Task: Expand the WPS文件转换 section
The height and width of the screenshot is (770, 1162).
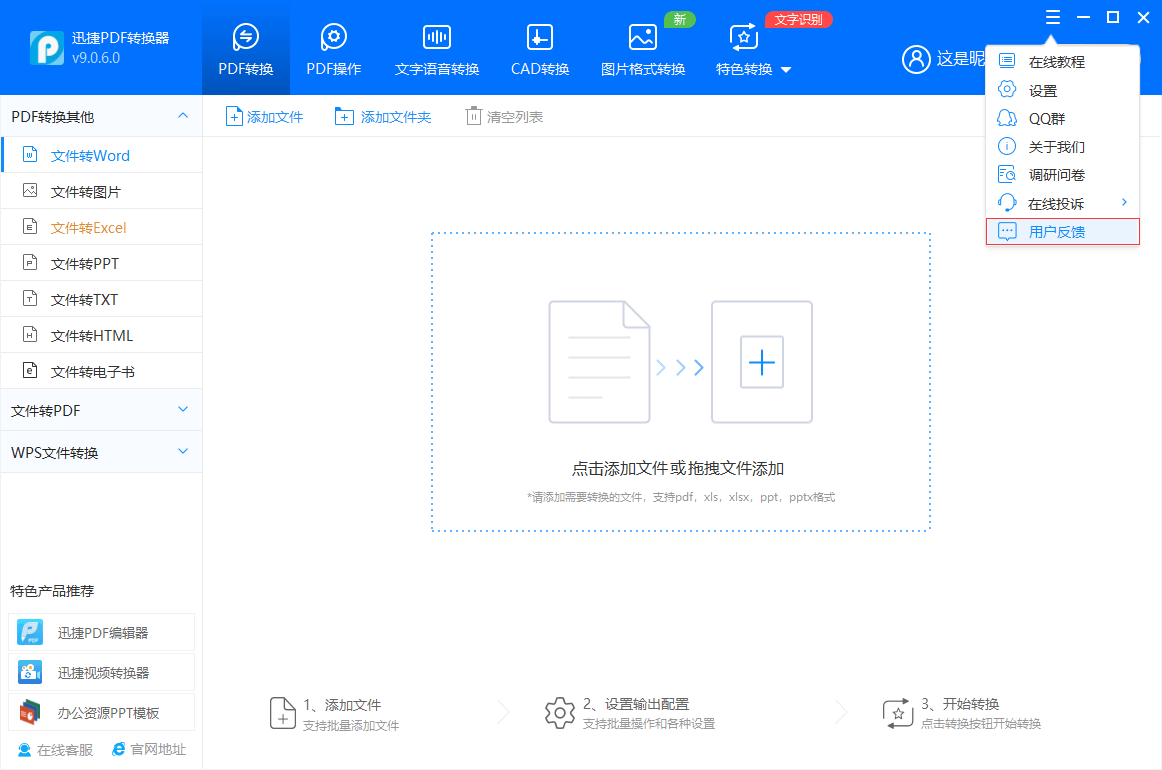Action: point(183,452)
